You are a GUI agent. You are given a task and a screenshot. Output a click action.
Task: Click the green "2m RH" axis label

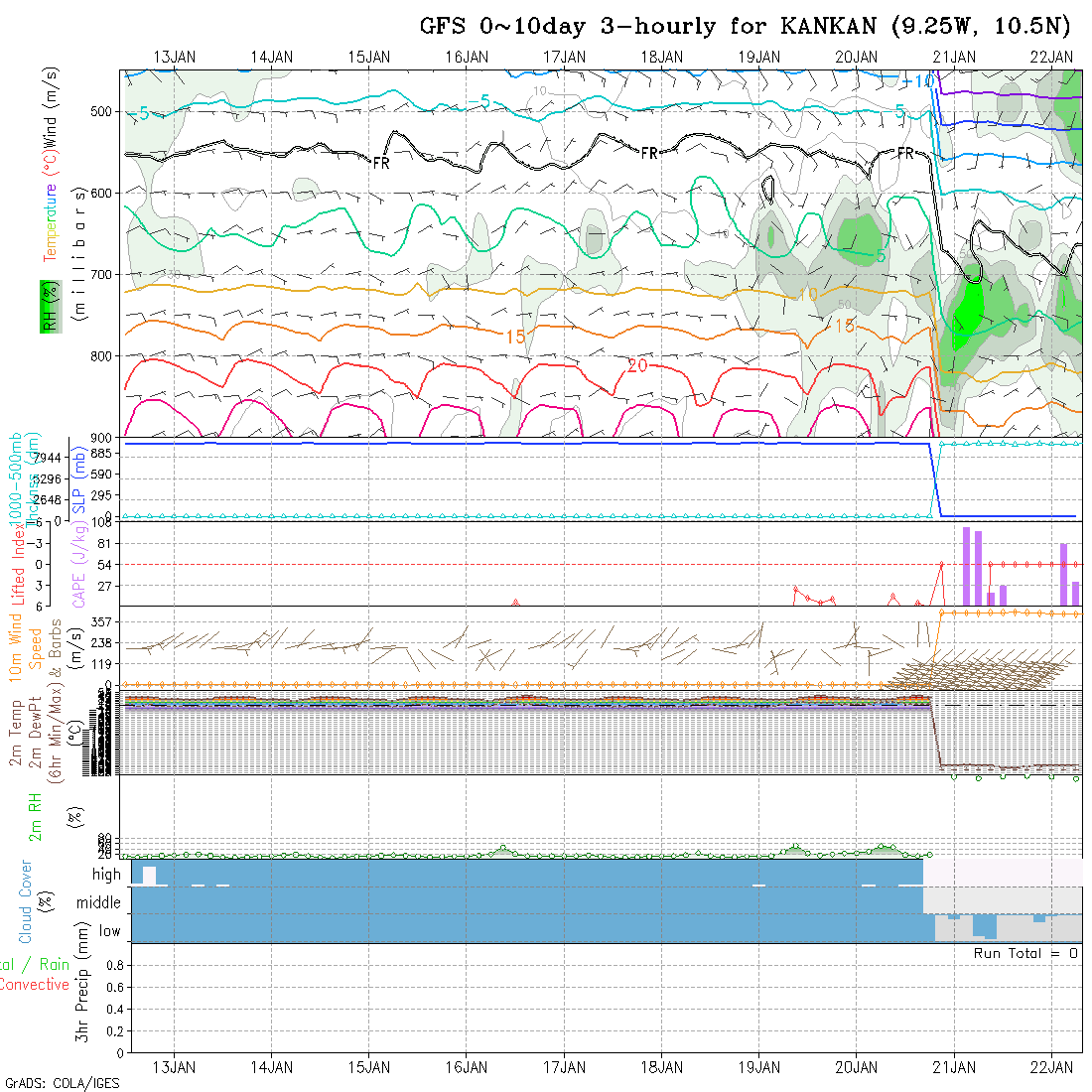(x=36, y=817)
